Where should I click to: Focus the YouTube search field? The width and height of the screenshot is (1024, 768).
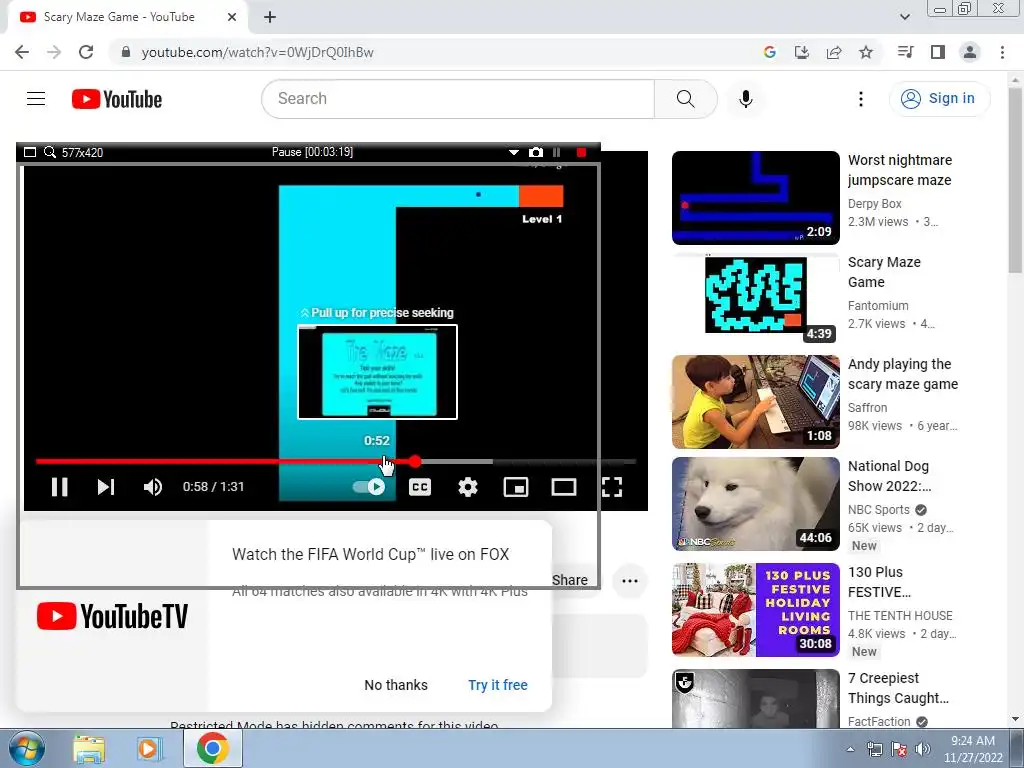point(458,99)
